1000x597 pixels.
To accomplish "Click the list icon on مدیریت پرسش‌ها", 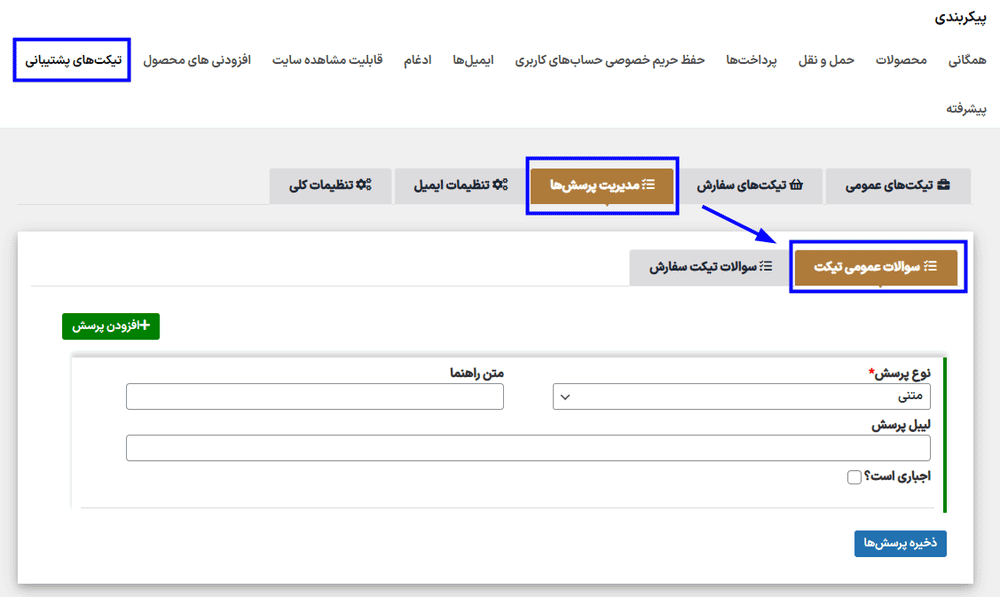I will tap(649, 185).
